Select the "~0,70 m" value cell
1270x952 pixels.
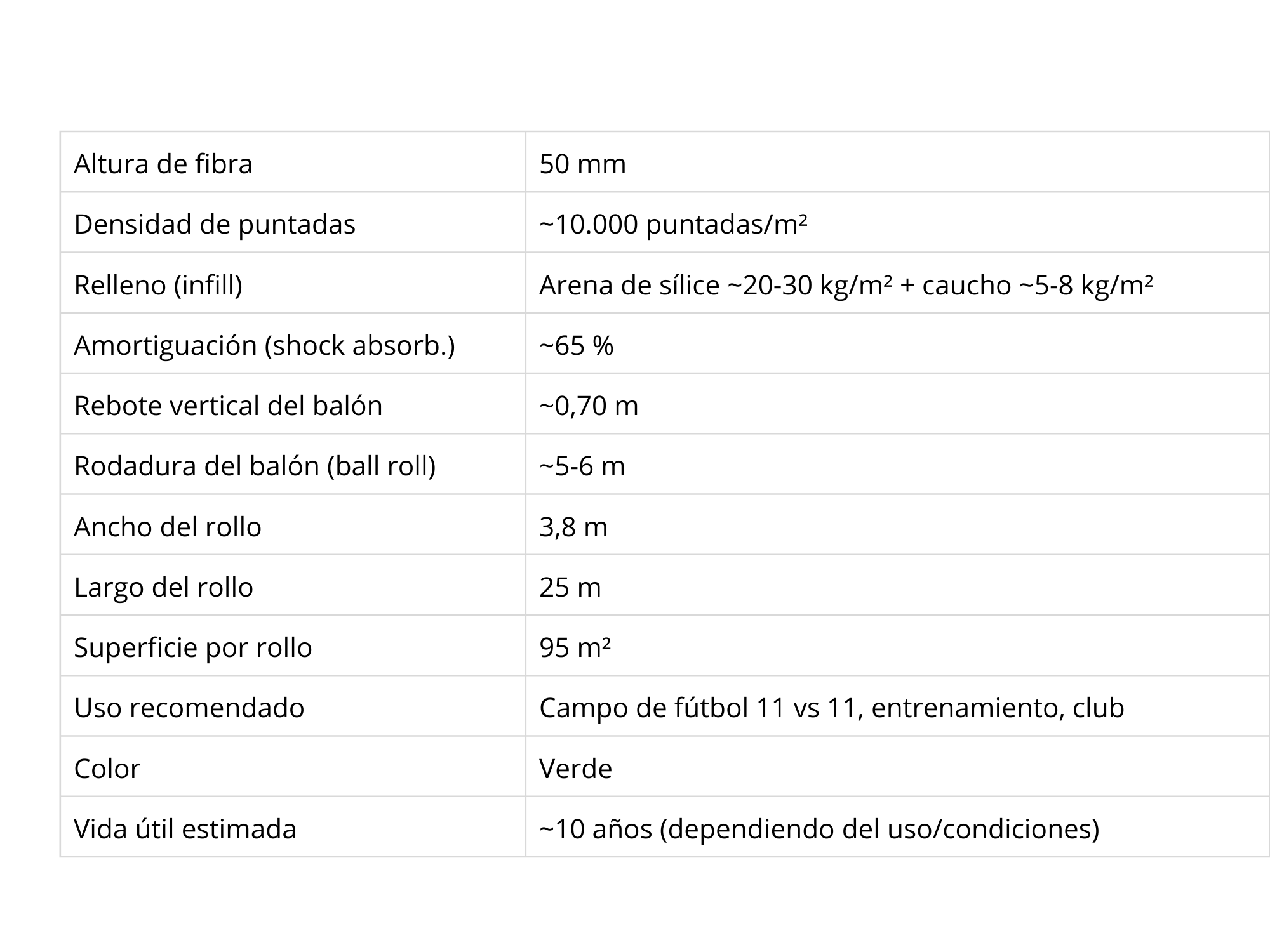pyautogui.click(x=589, y=406)
